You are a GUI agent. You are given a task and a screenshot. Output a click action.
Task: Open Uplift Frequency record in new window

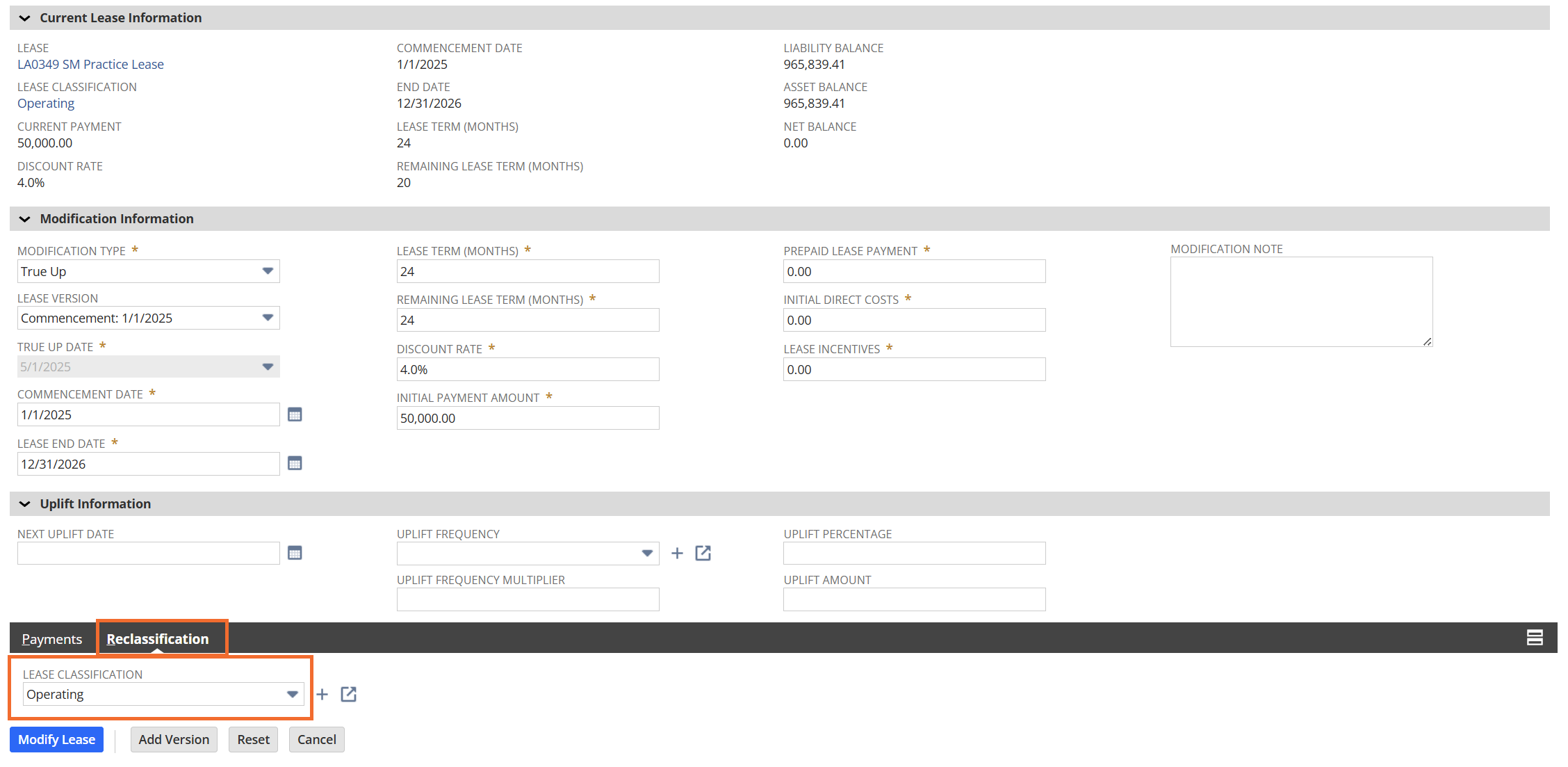pos(703,553)
